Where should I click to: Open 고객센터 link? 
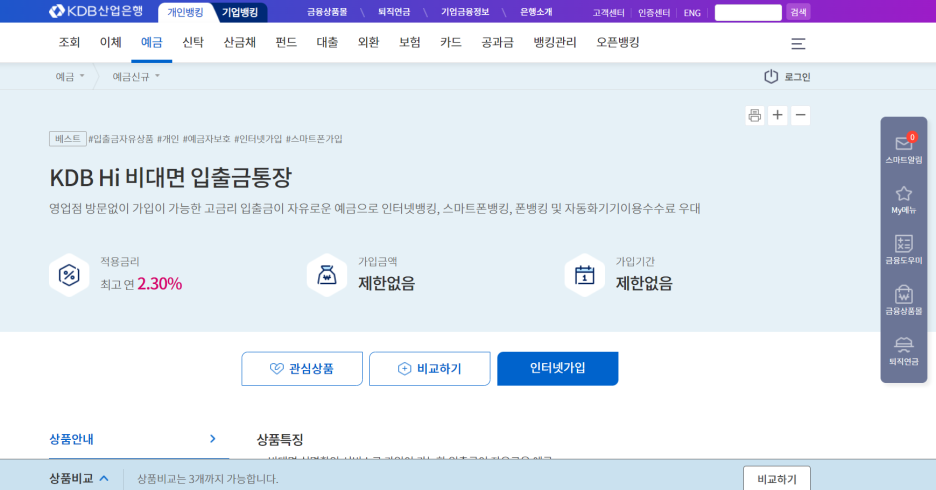(608, 13)
